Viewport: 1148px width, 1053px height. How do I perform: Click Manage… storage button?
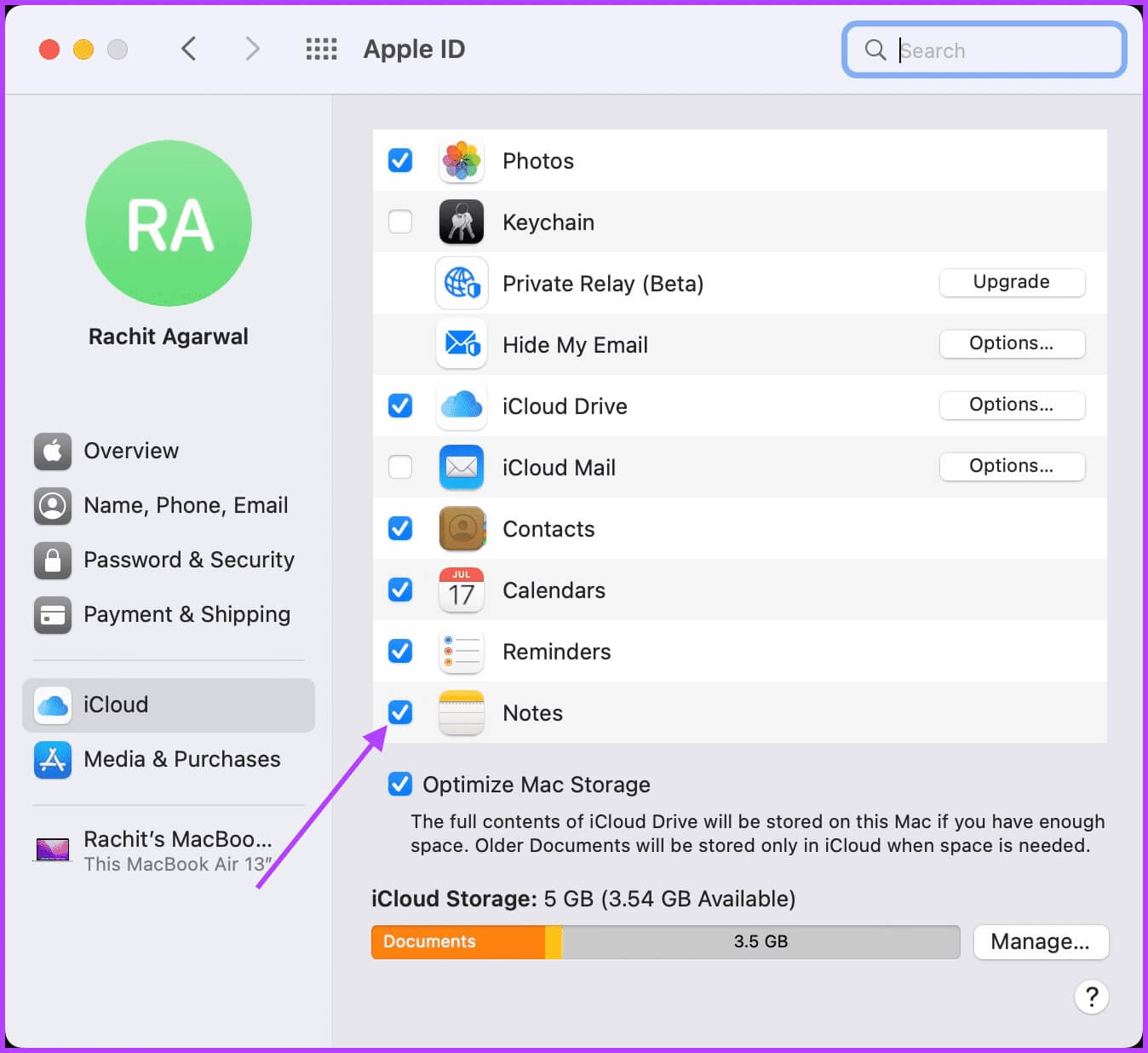[x=1041, y=941]
